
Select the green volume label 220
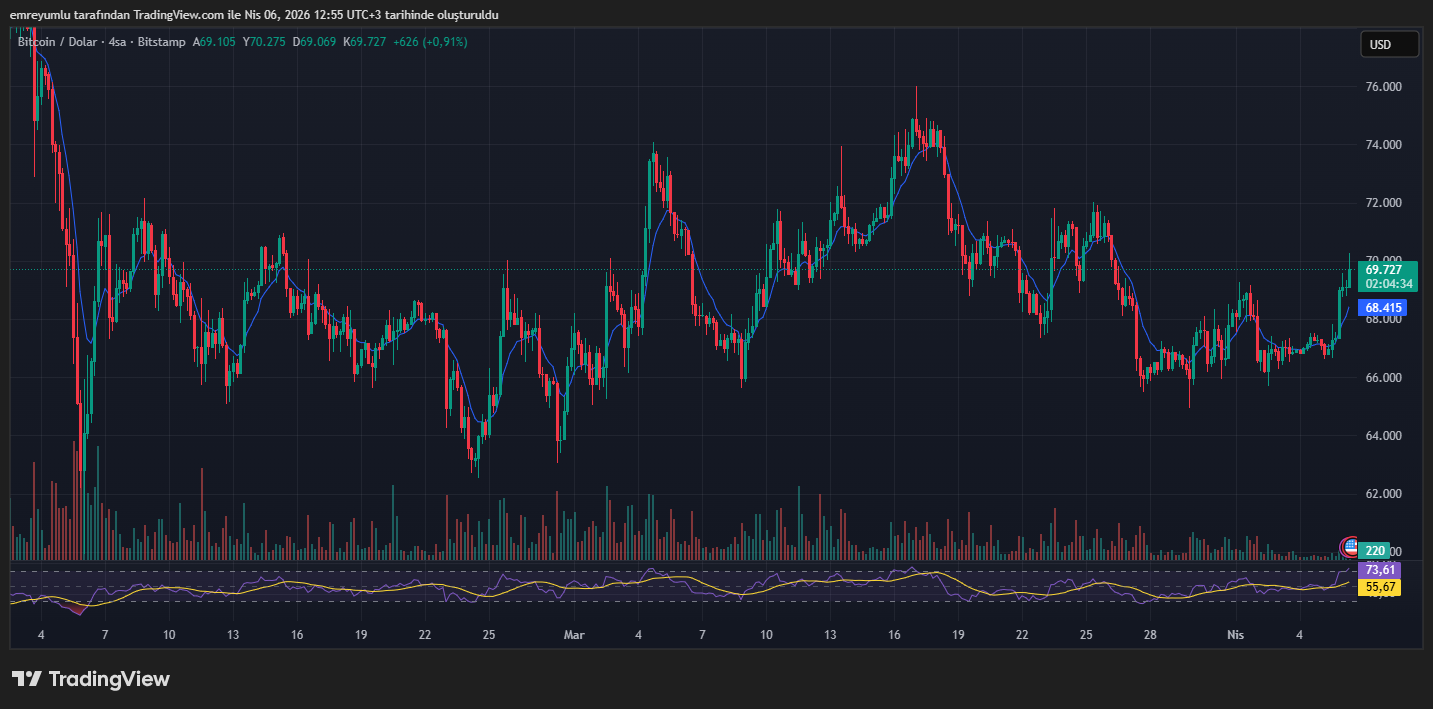coord(1375,551)
